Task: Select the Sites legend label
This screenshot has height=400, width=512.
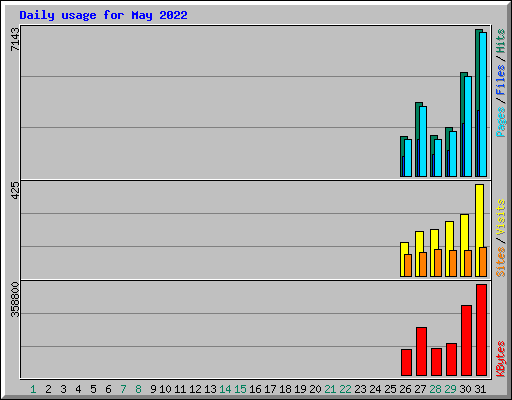Action: [x=501, y=262]
